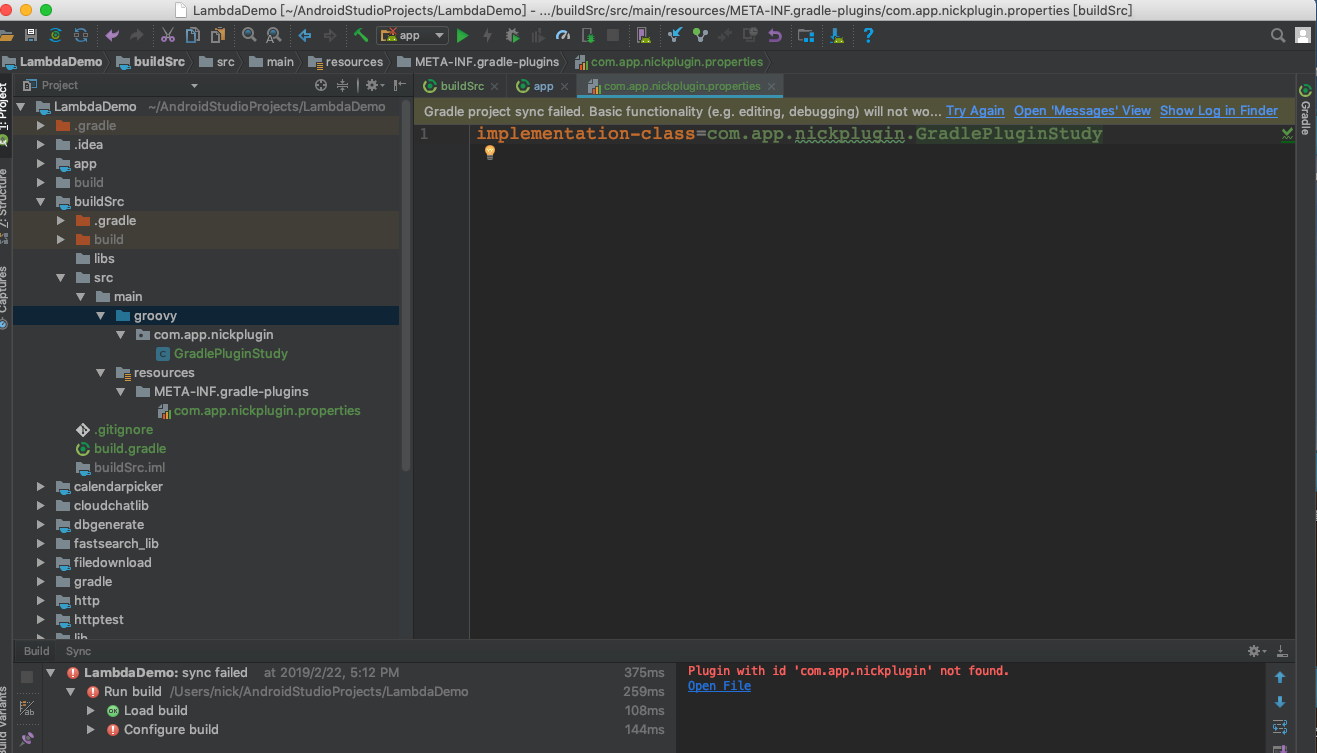Image resolution: width=1317 pixels, height=753 pixels.
Task: Click the Scroll from Source target icon
Action: pos(321,85)
